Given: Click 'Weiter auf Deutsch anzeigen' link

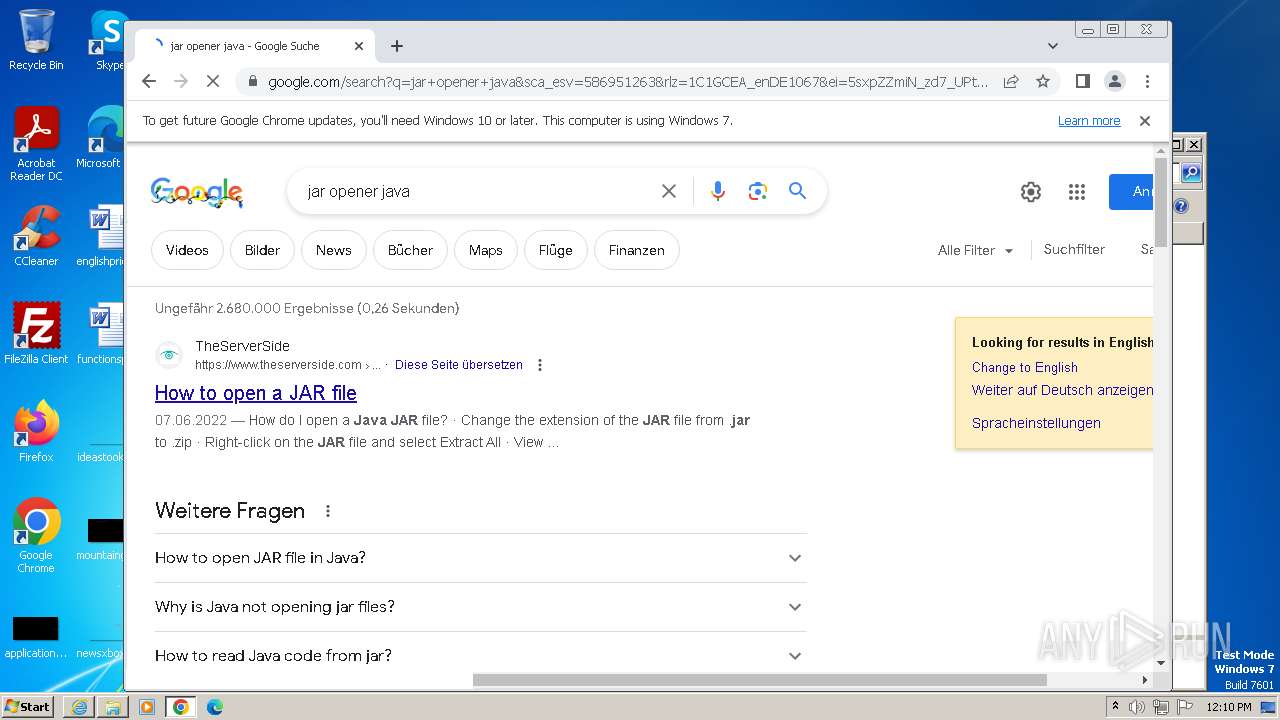Looking at the screenshot, I should (x=1062, y=390).
